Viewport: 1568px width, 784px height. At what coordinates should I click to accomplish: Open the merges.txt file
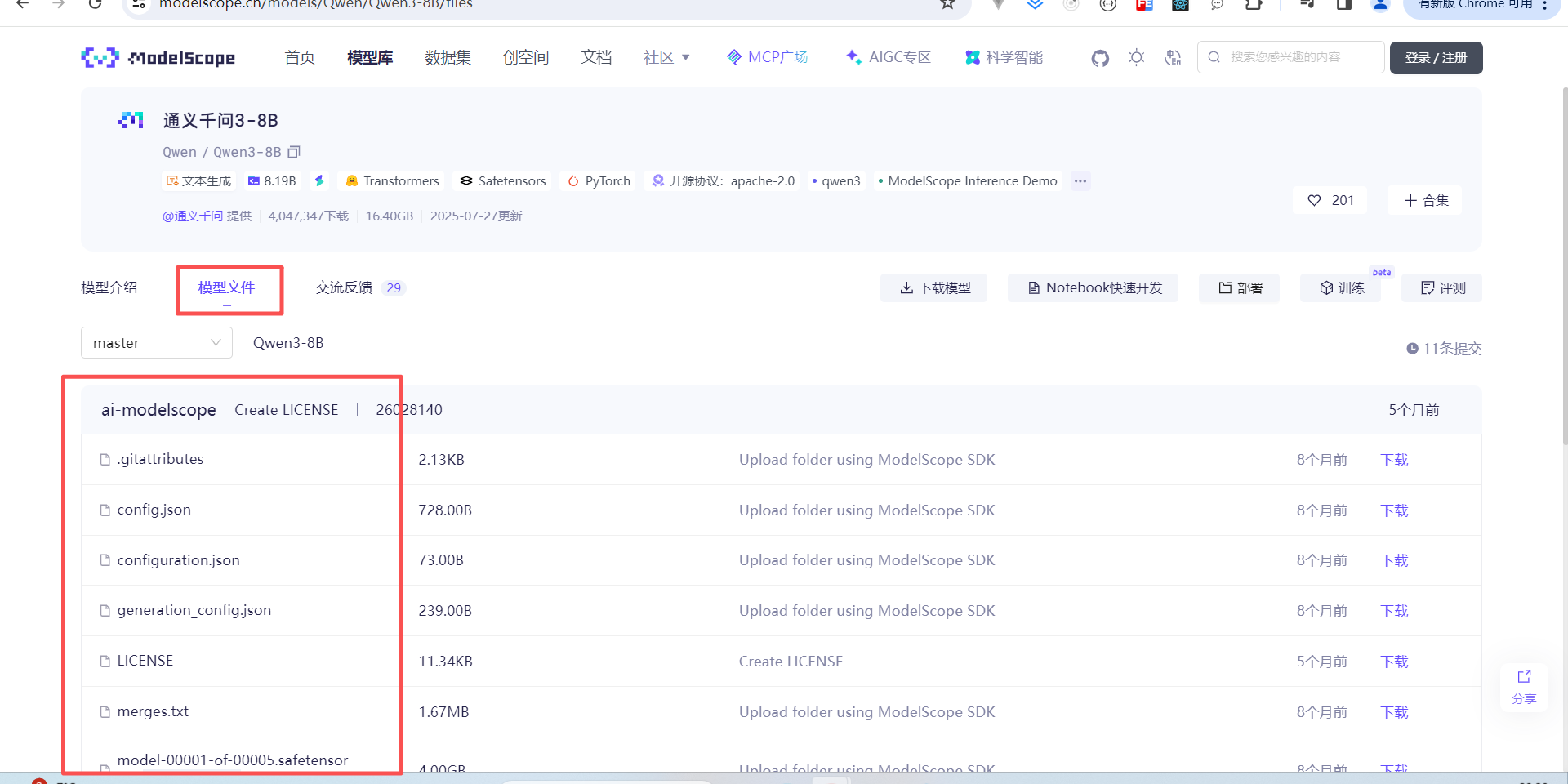(x=153, y=711)
